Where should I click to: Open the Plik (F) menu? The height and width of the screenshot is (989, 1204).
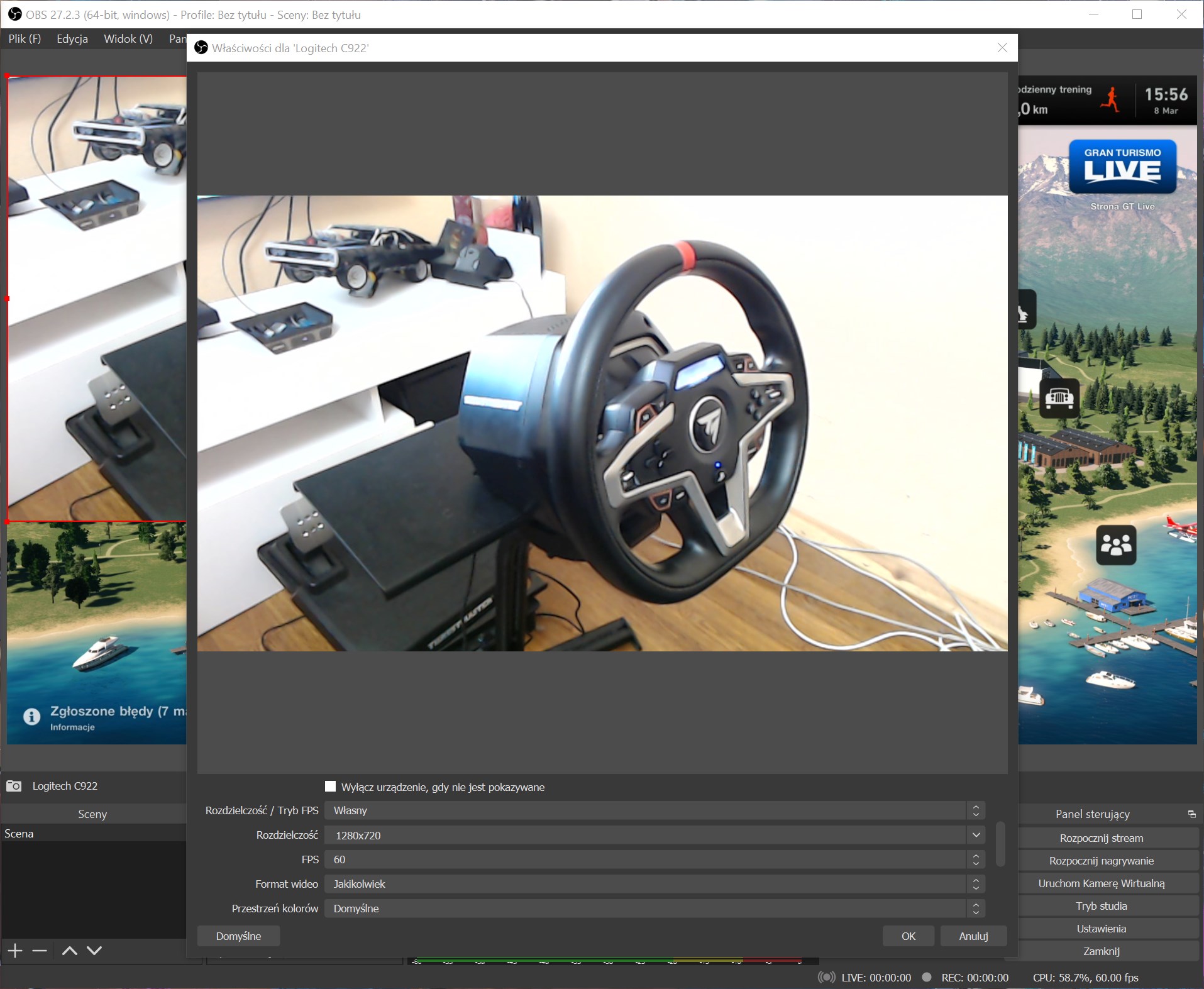[25, 39]
